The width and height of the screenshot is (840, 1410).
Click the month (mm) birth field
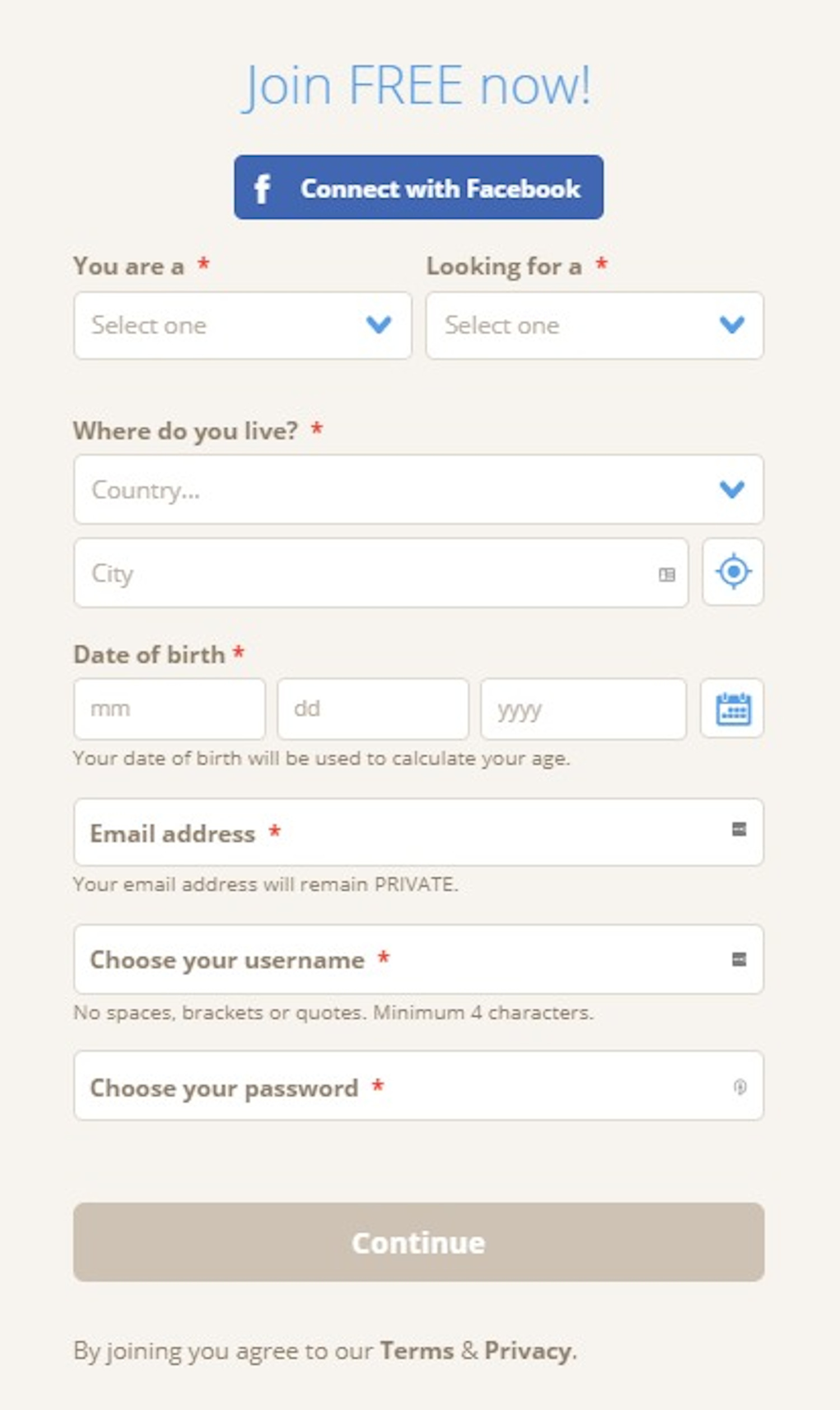(169, 709)
